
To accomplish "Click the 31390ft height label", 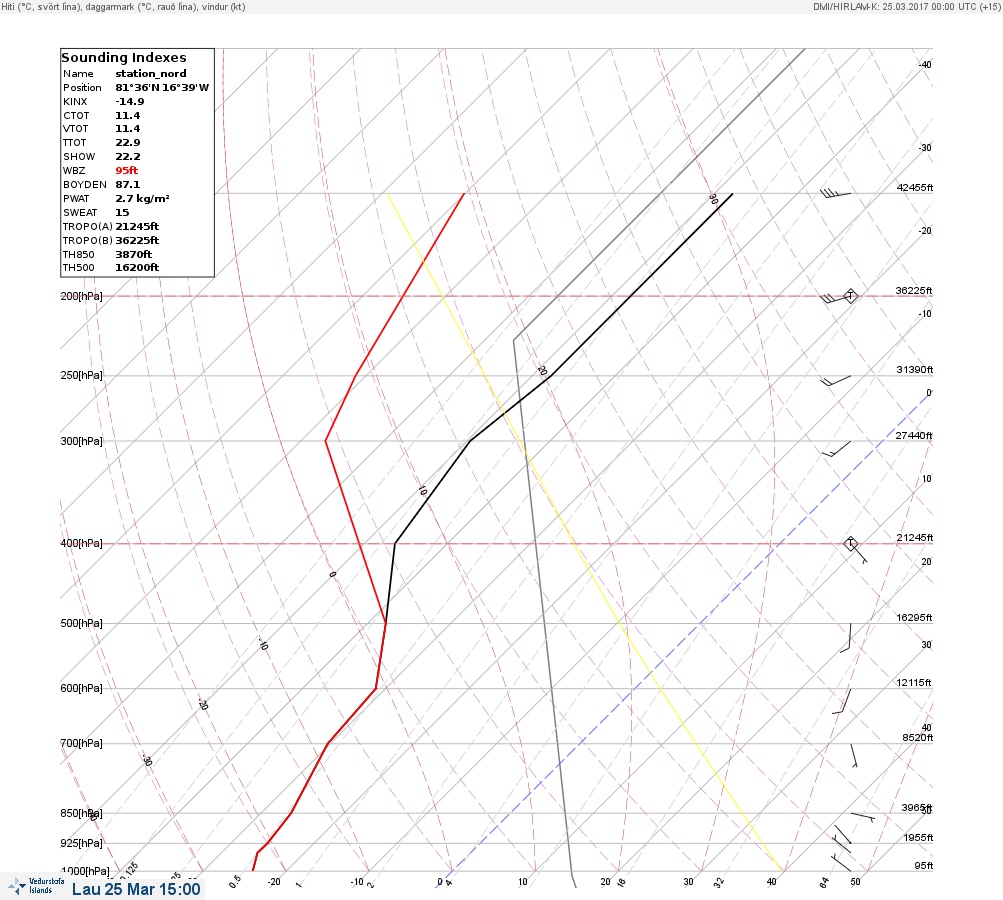I will 915,370.
